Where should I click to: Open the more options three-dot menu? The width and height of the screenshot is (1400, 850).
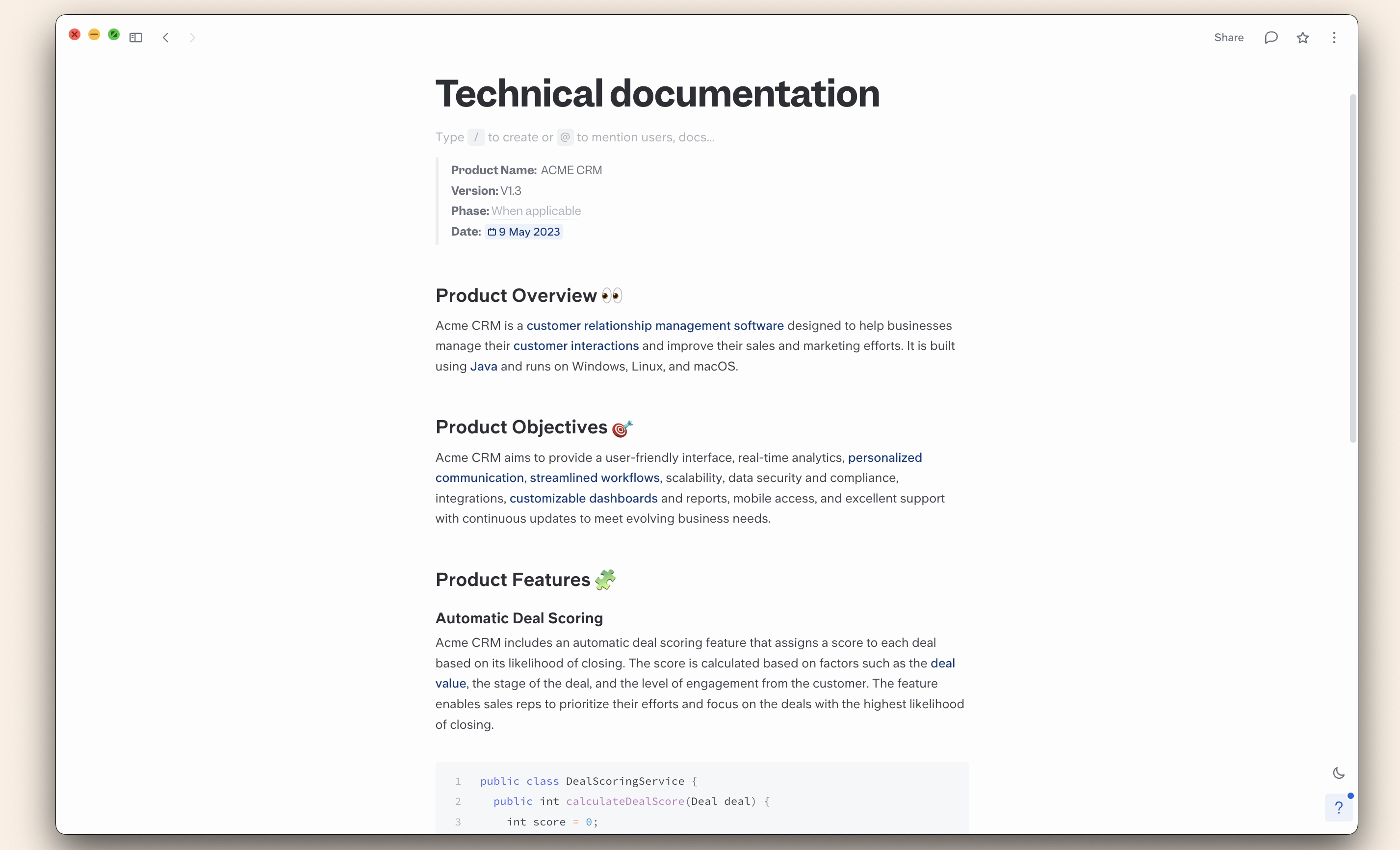(x=1334, y=37)
